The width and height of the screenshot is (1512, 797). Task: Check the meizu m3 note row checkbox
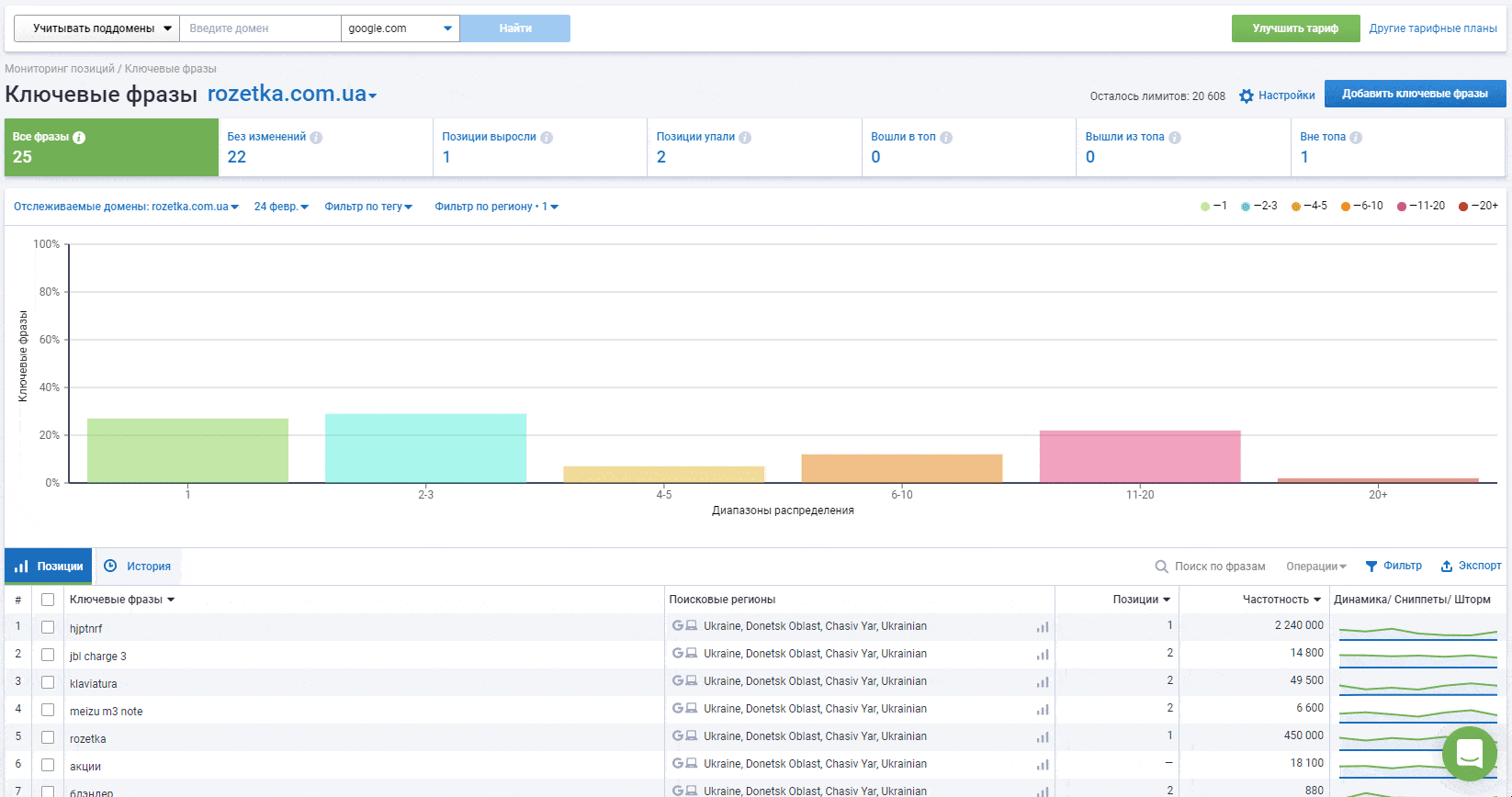tap(48, 710)
